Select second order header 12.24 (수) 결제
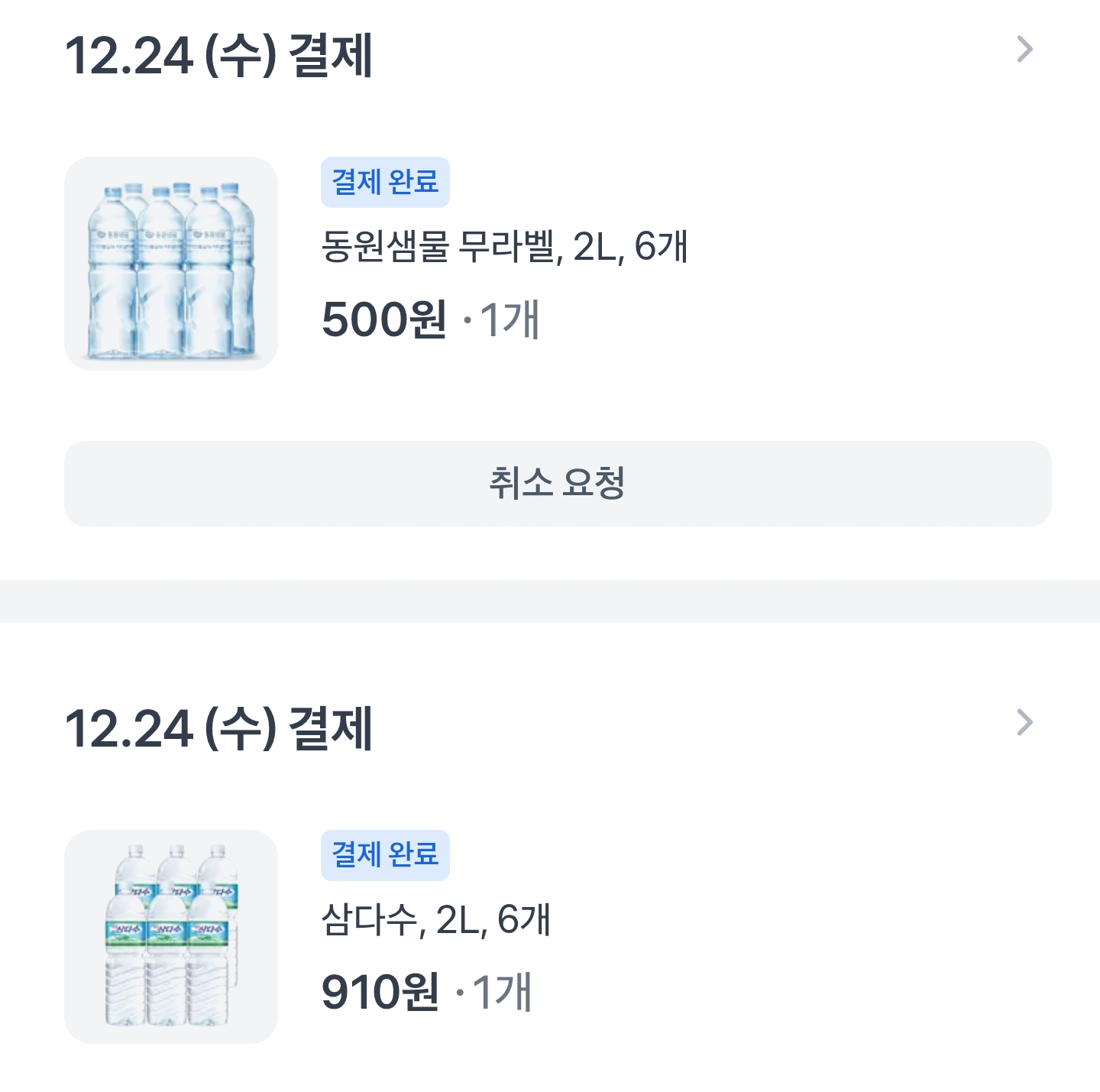Screen dimensions: 1100x1092 point(218,728)
